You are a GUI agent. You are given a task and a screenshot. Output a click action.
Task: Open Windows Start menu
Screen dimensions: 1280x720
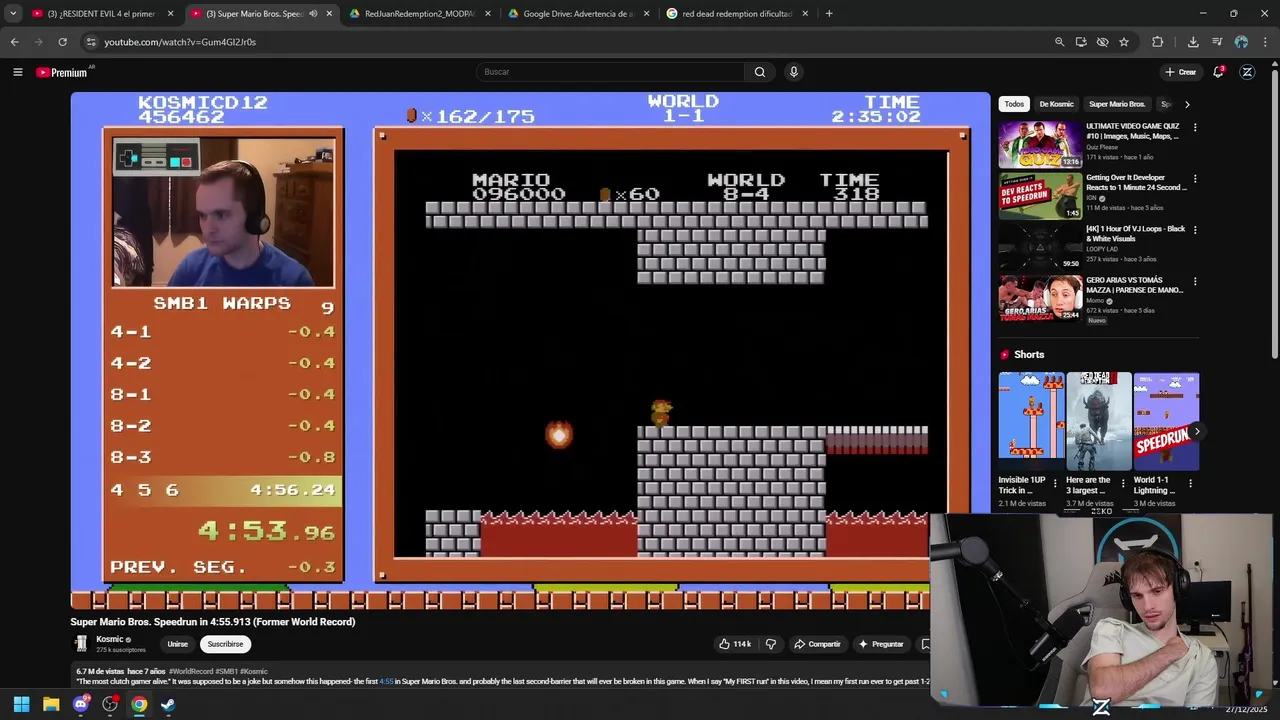click(21, 704)
